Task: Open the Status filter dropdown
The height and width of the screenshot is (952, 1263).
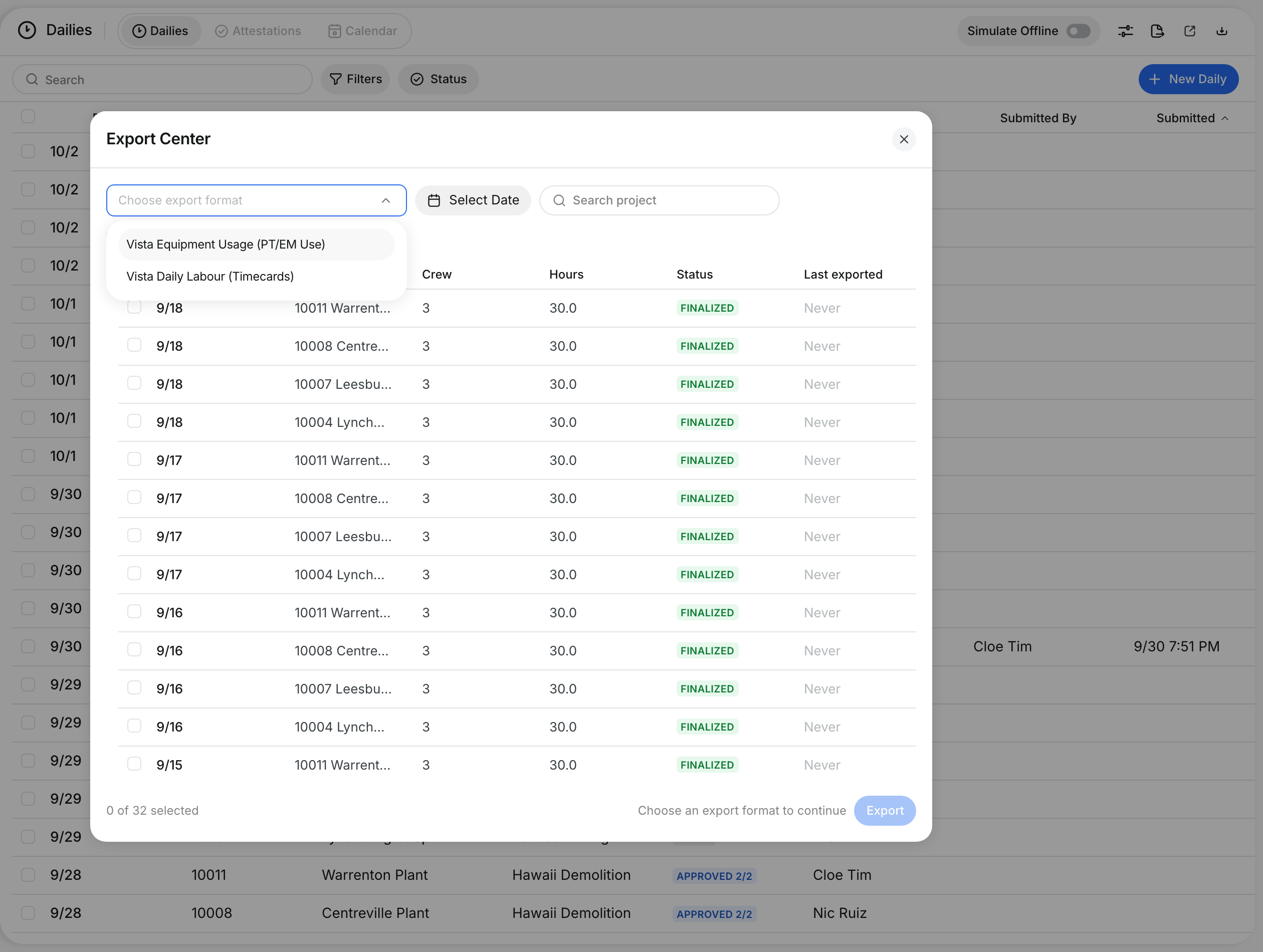Action: [438, 79]
